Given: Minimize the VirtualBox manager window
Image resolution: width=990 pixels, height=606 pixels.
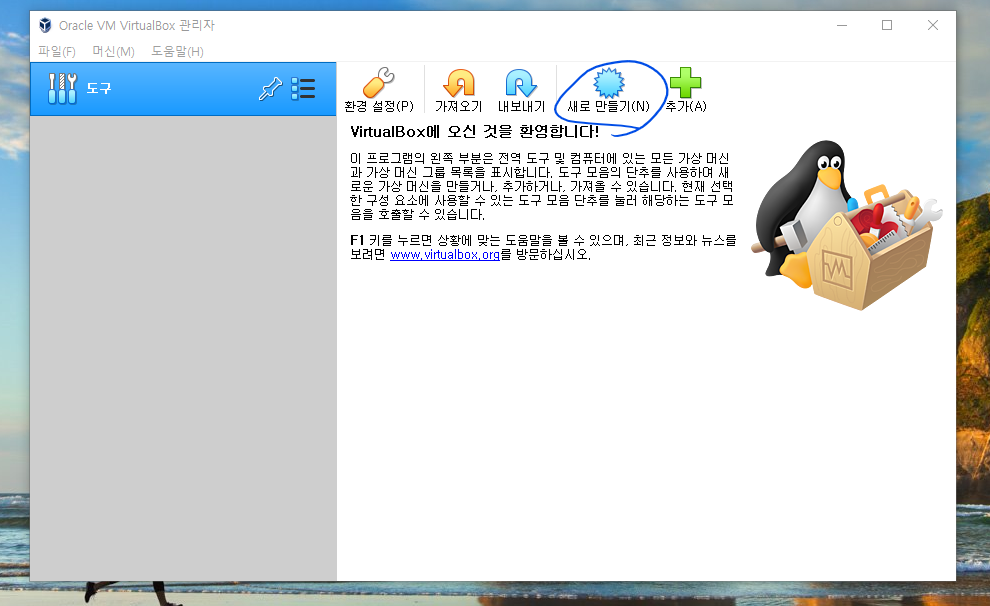Looking at the screenshot, I should pos(842,25).
